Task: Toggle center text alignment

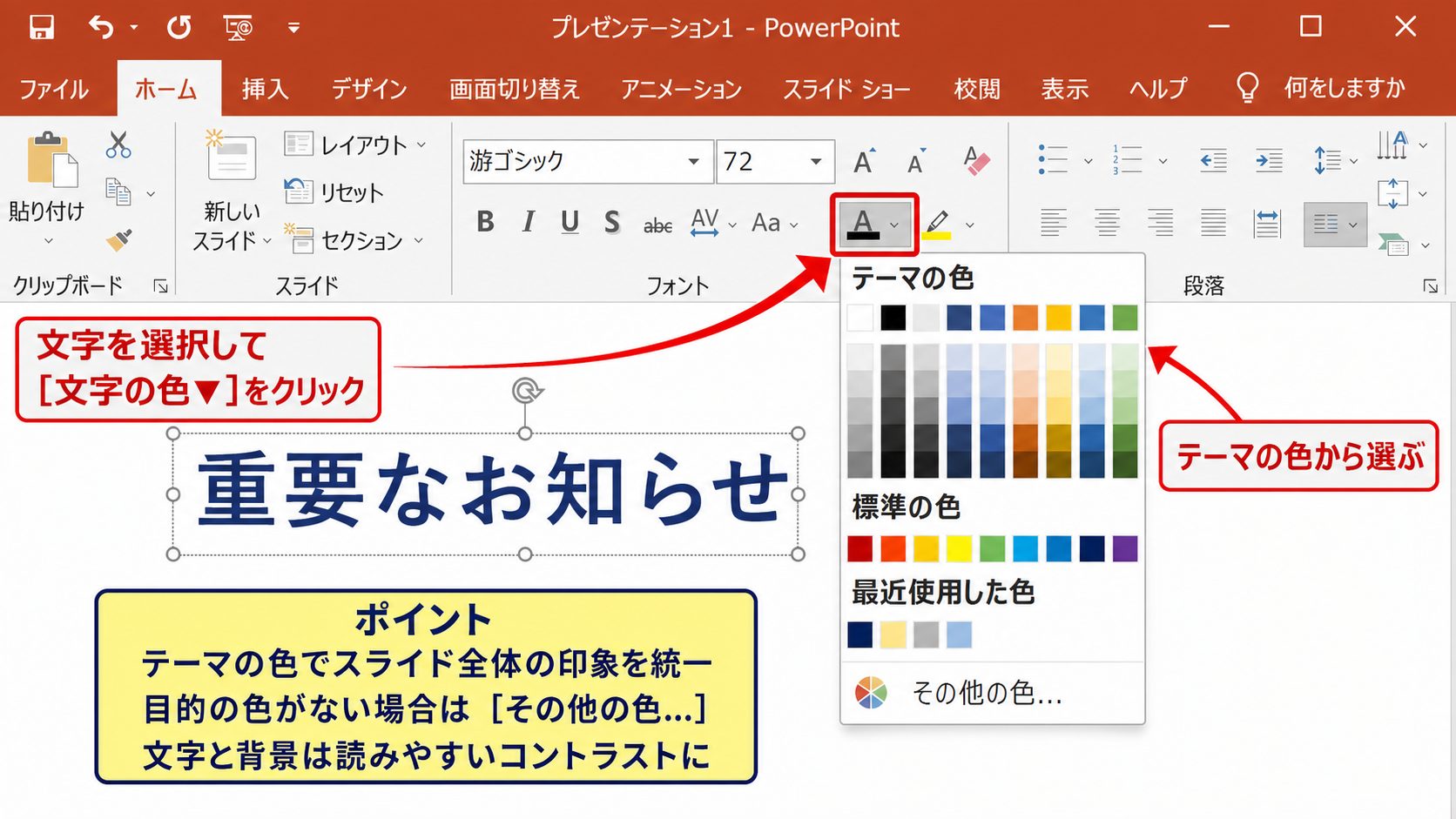Action: coord(1107,223)
